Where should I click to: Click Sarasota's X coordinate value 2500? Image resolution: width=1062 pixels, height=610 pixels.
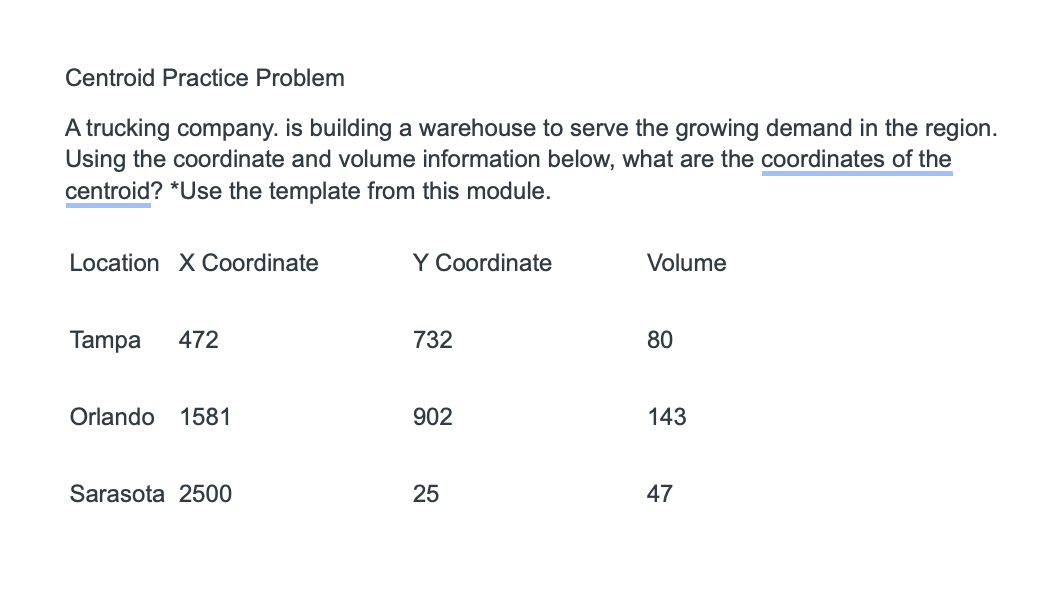pos(205,494)
